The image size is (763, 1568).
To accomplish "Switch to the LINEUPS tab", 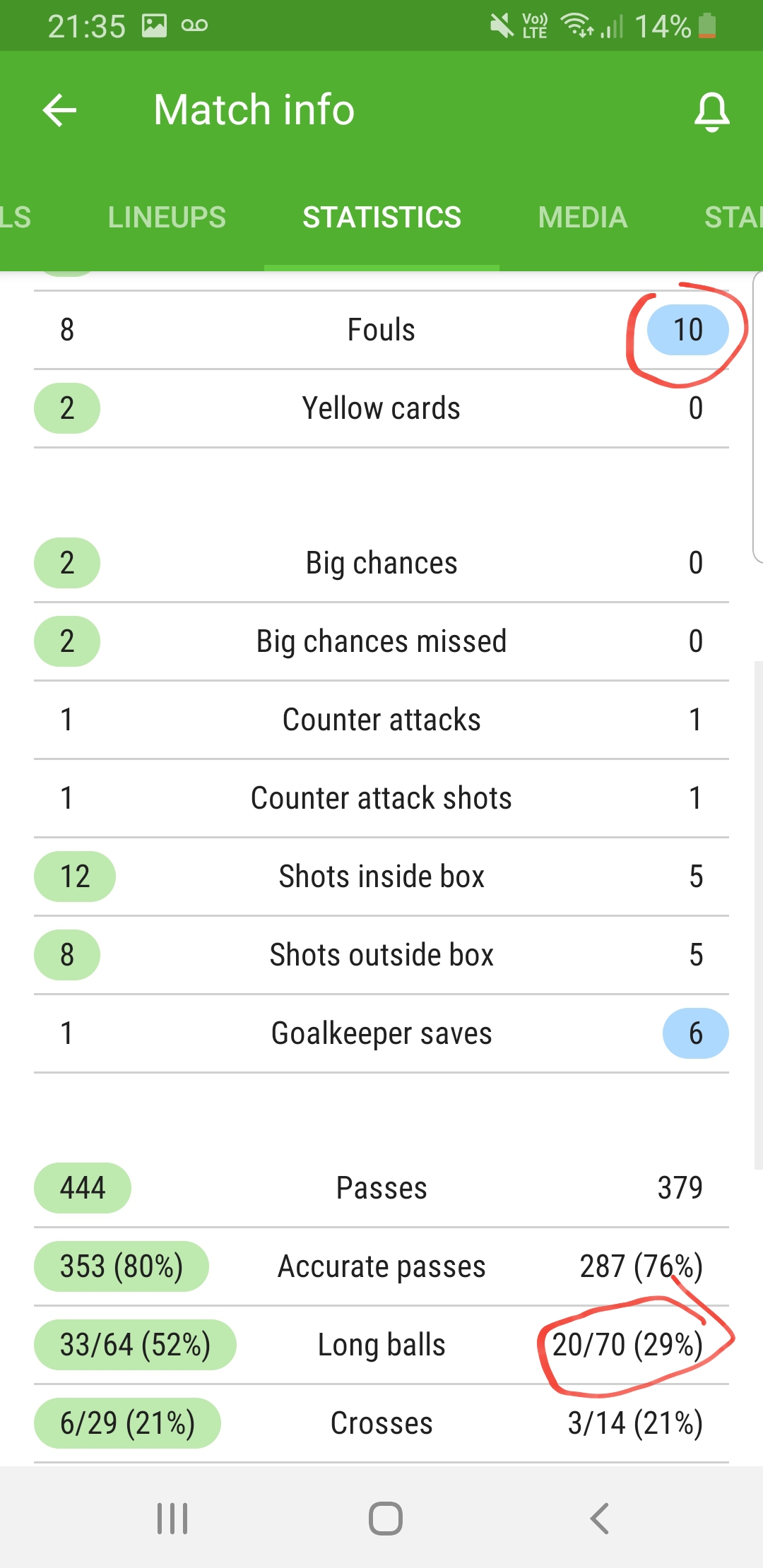I will coord(167,217).
